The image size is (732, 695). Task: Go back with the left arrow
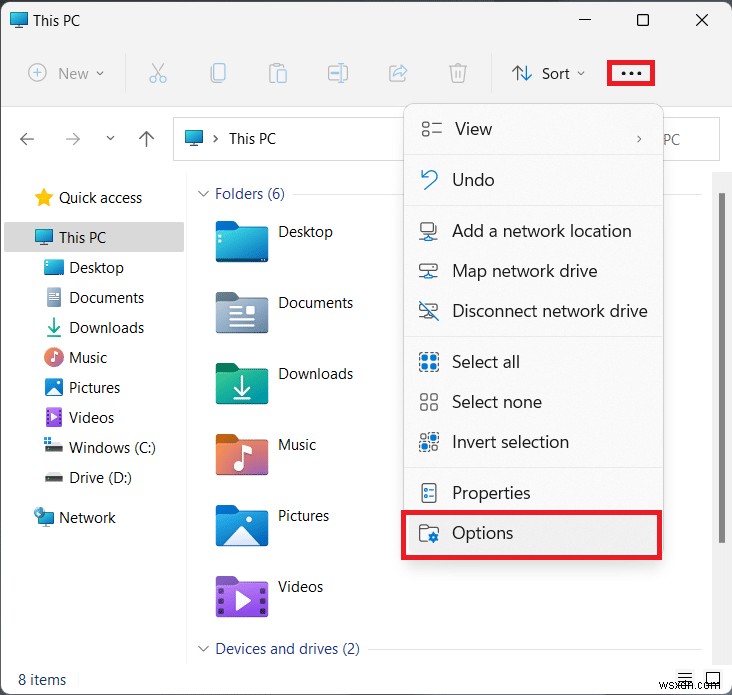coord(27,139)
